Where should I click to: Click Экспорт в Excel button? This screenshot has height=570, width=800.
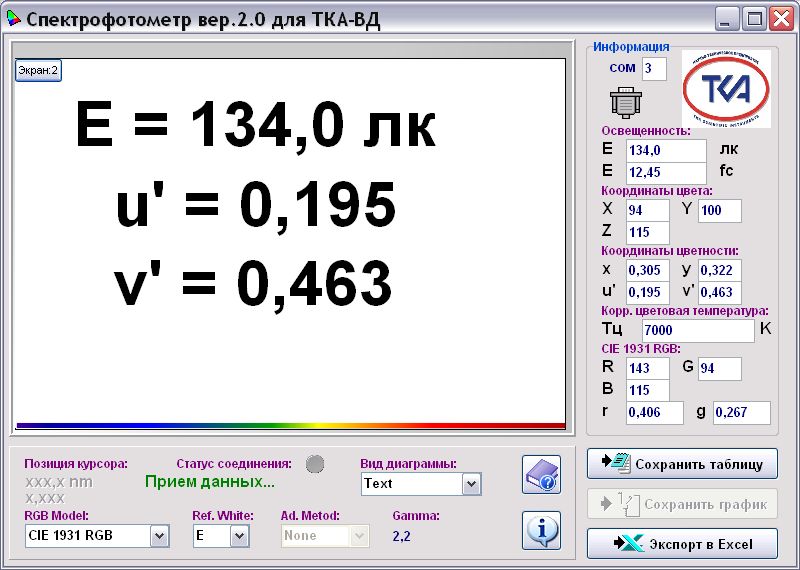[682, 543]
